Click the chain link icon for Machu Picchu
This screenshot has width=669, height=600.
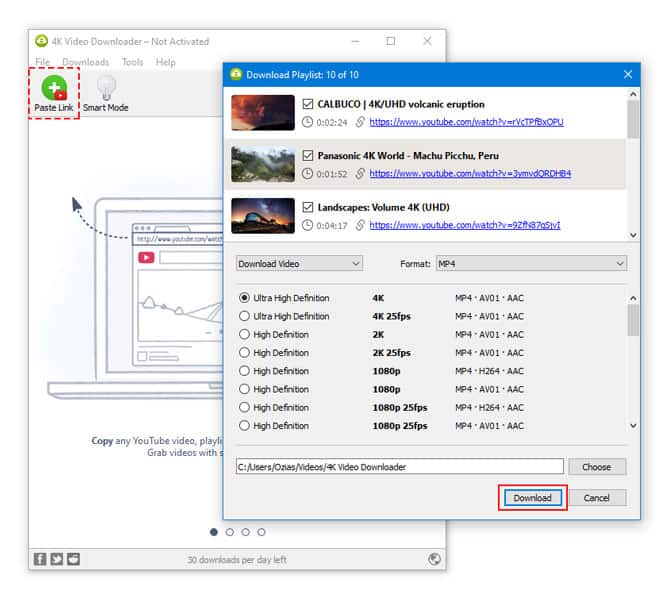360,173
